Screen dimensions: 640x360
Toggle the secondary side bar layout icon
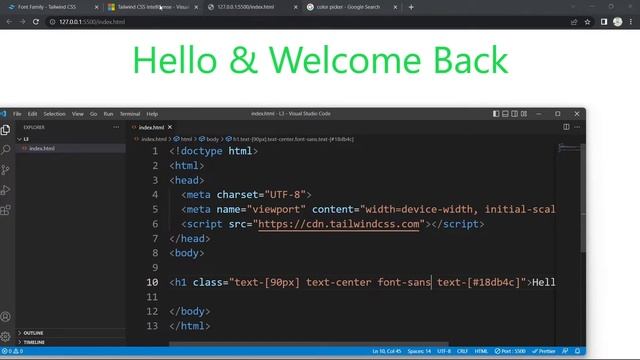tap(515, 114)
